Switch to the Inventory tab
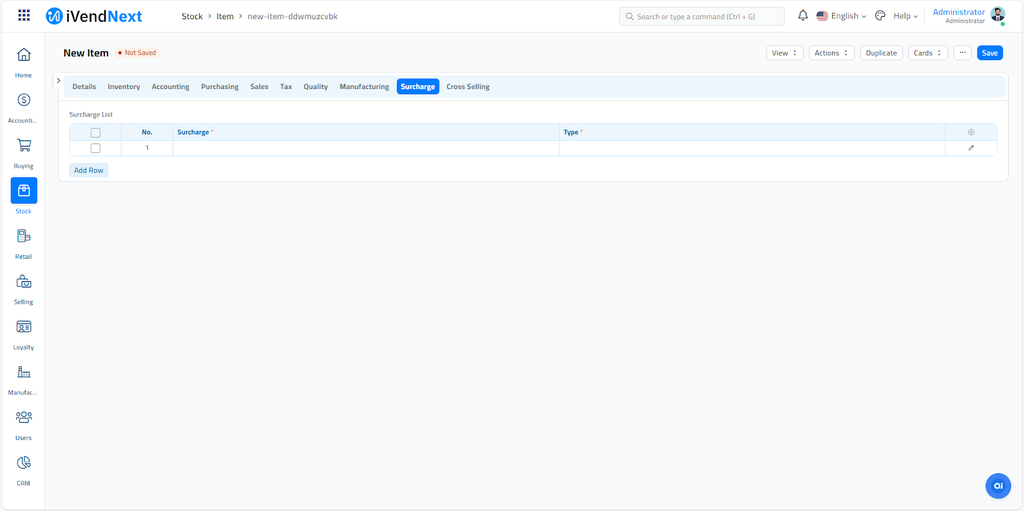This screenshot has height=511, width=1024. click(x=124, y=87)
